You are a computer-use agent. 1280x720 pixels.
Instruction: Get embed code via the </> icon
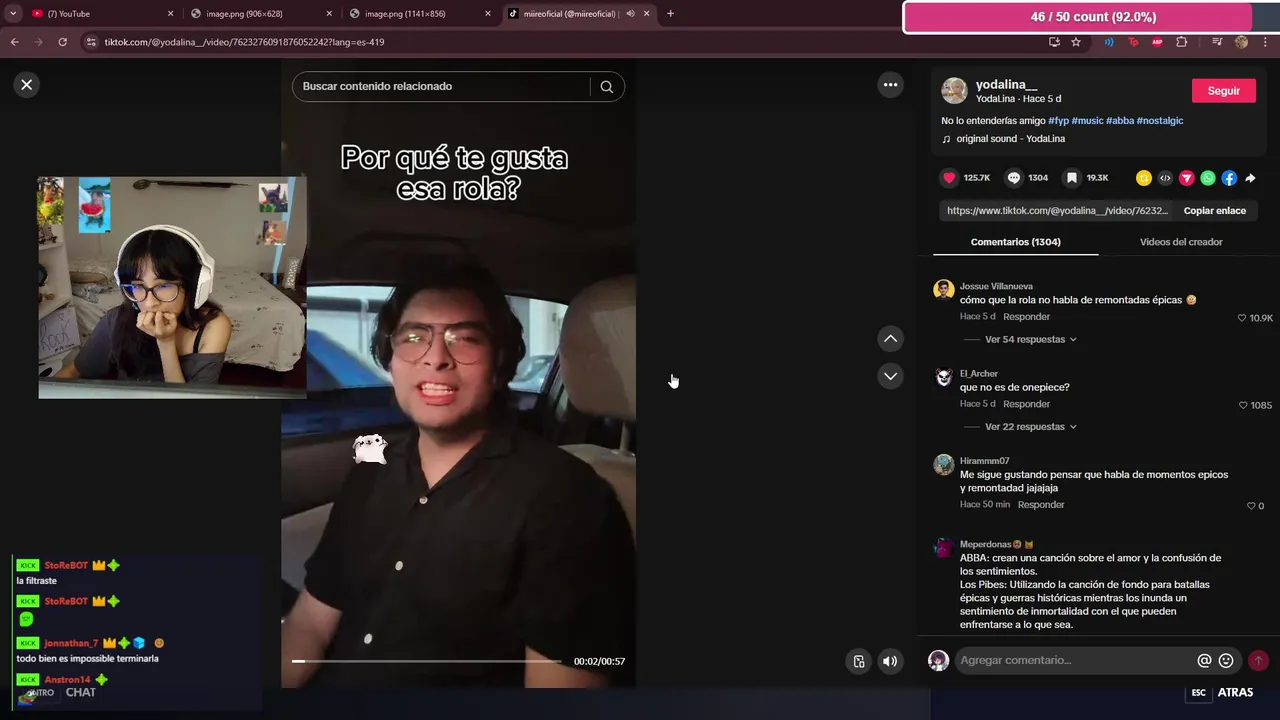pyautogui.click(x=1165, y=178)
